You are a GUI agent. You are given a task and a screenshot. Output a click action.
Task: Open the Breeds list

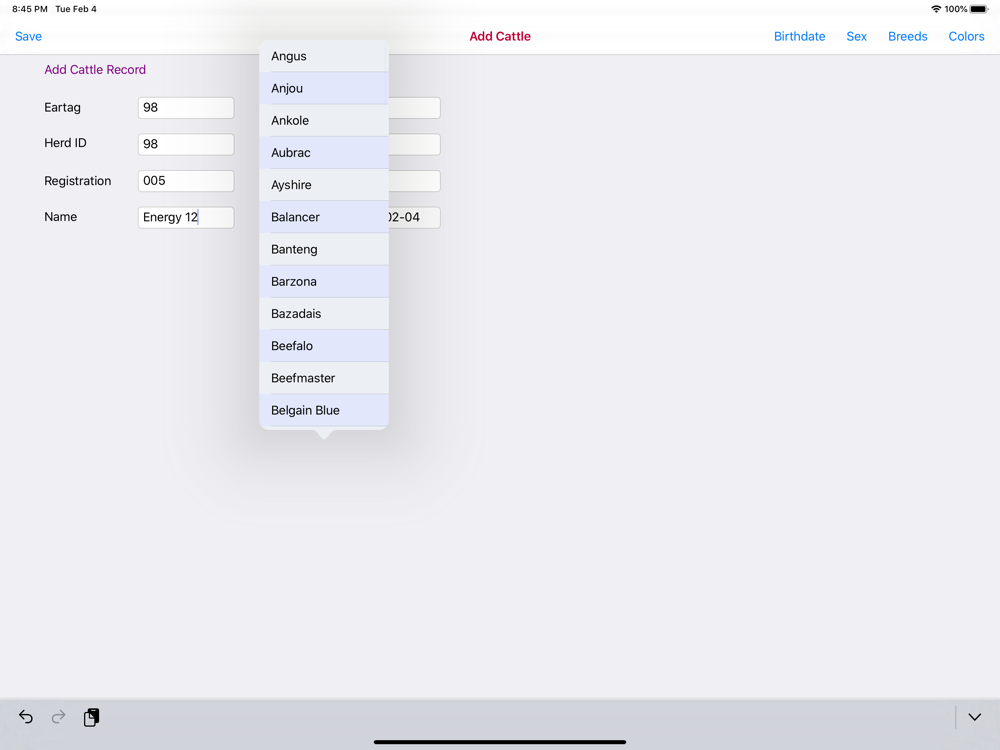tap(908, 36)
